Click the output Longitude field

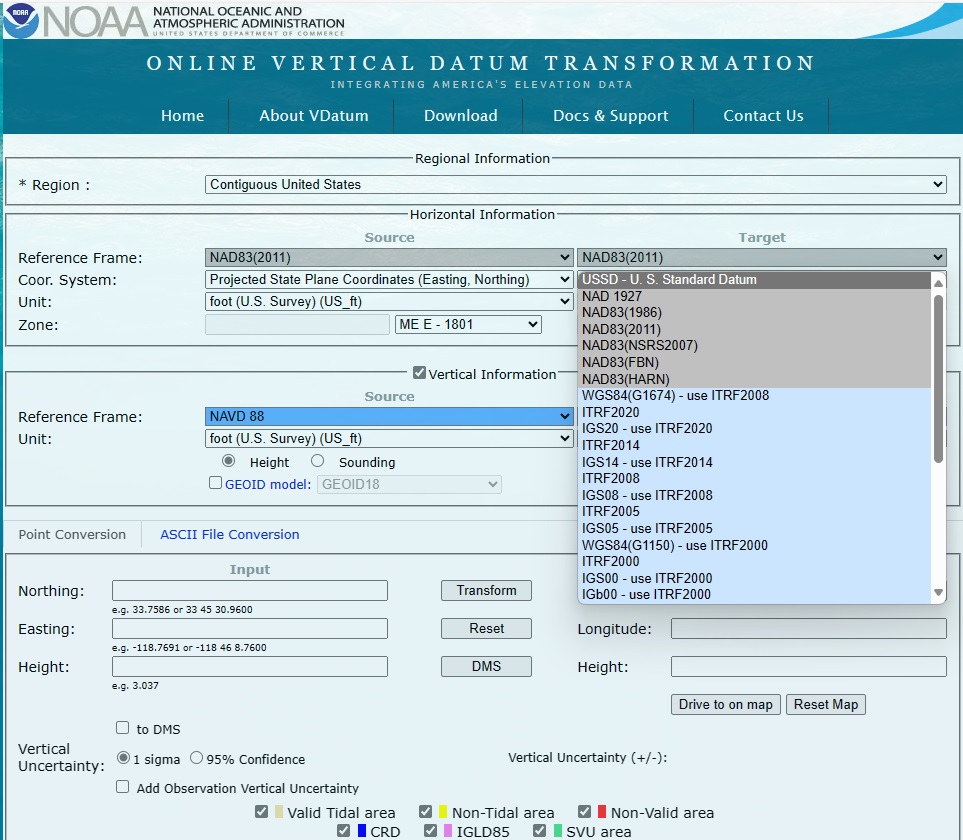[808, 628]
